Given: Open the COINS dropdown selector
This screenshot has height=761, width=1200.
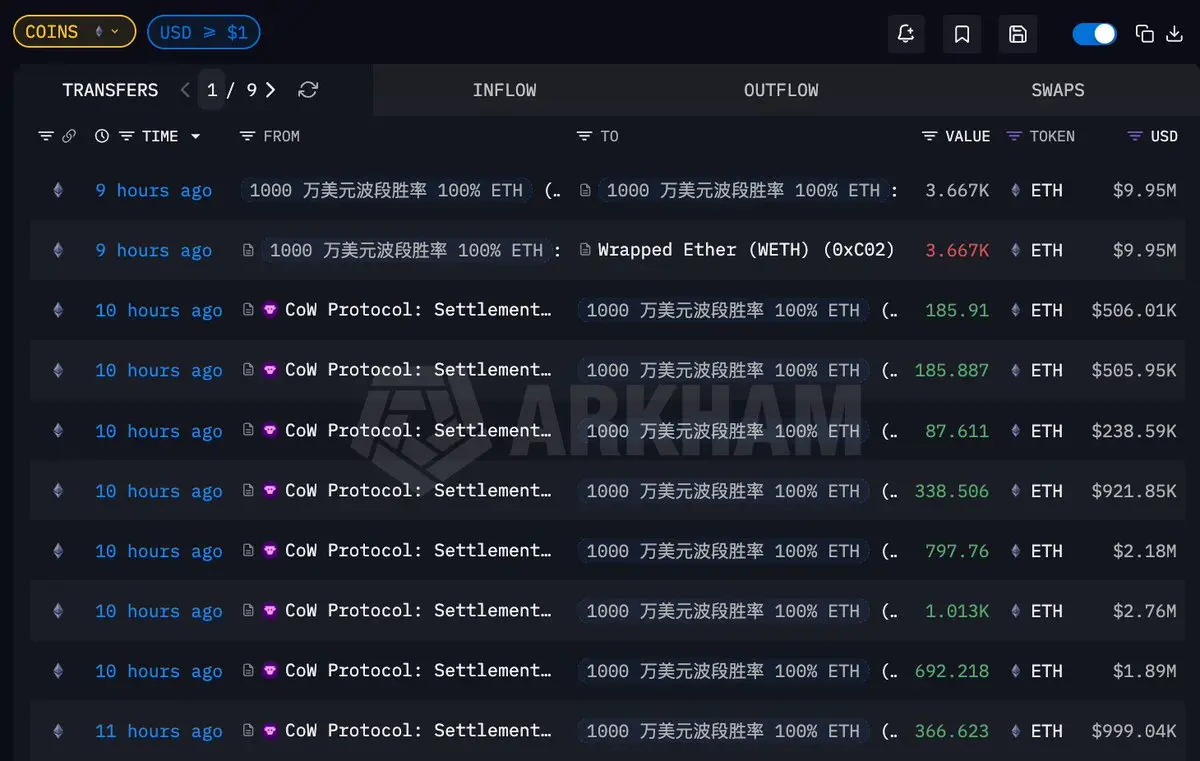Looking at the screenshot, I should click(74, 32).
